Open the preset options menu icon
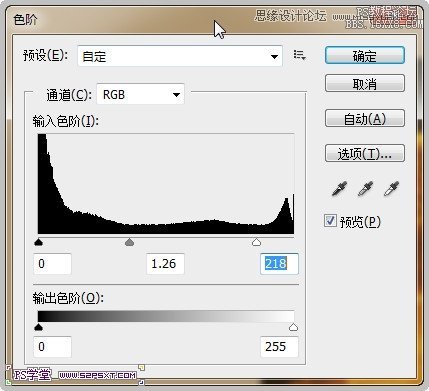 click(x=299, y=55)
